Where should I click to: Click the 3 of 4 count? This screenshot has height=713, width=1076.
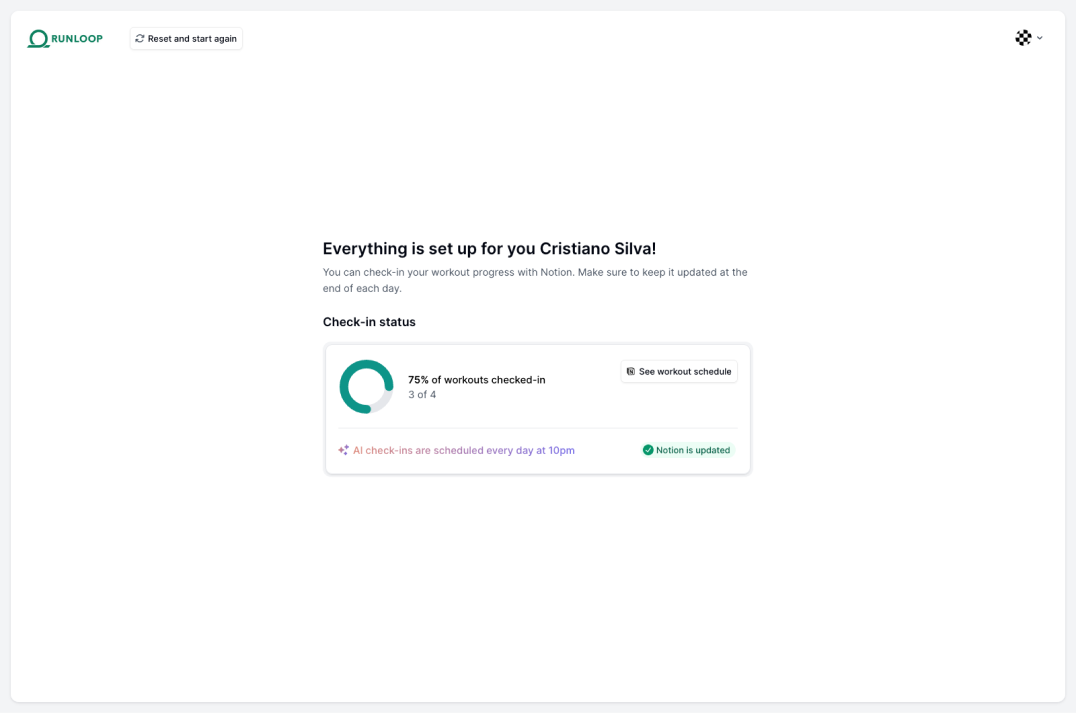click(422, 395)
